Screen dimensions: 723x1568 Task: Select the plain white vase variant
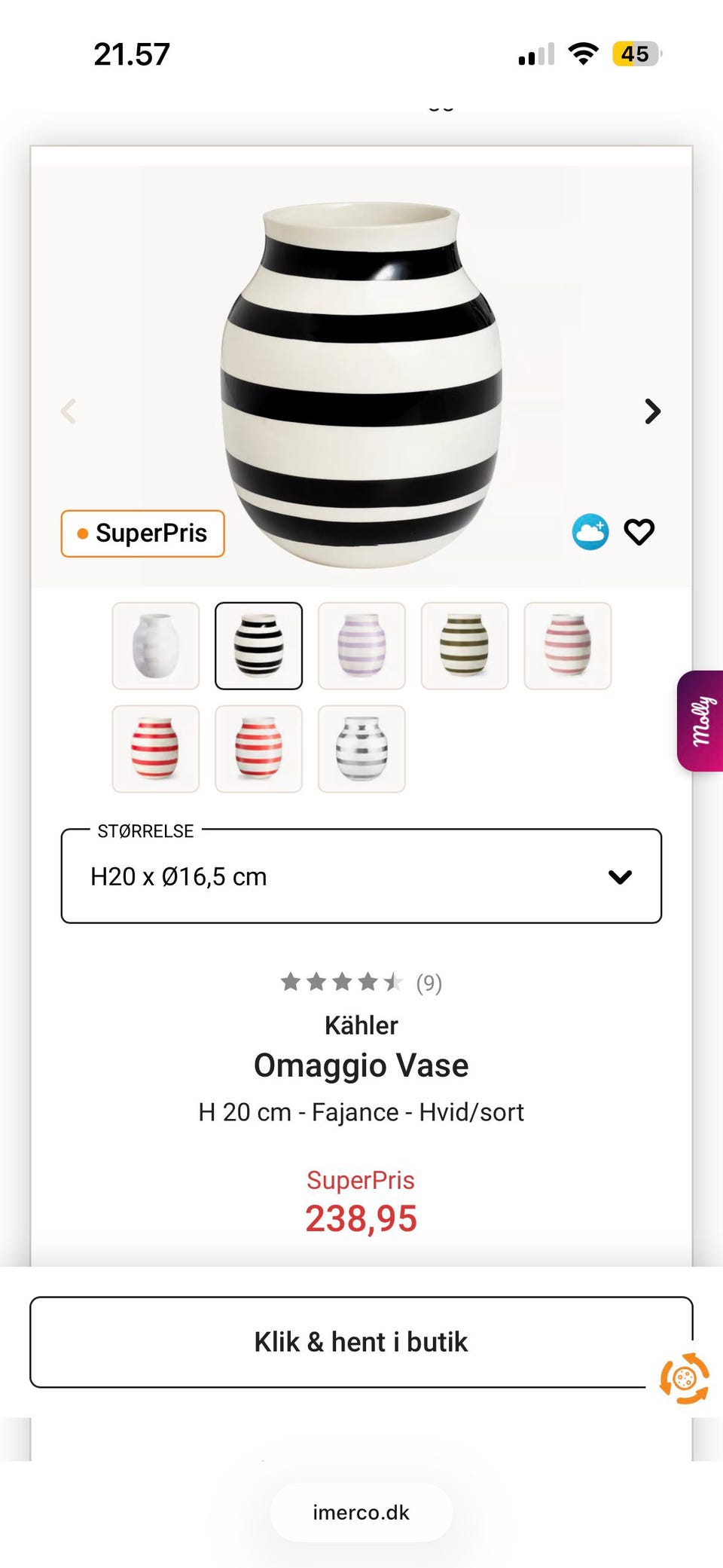[156, 646]
